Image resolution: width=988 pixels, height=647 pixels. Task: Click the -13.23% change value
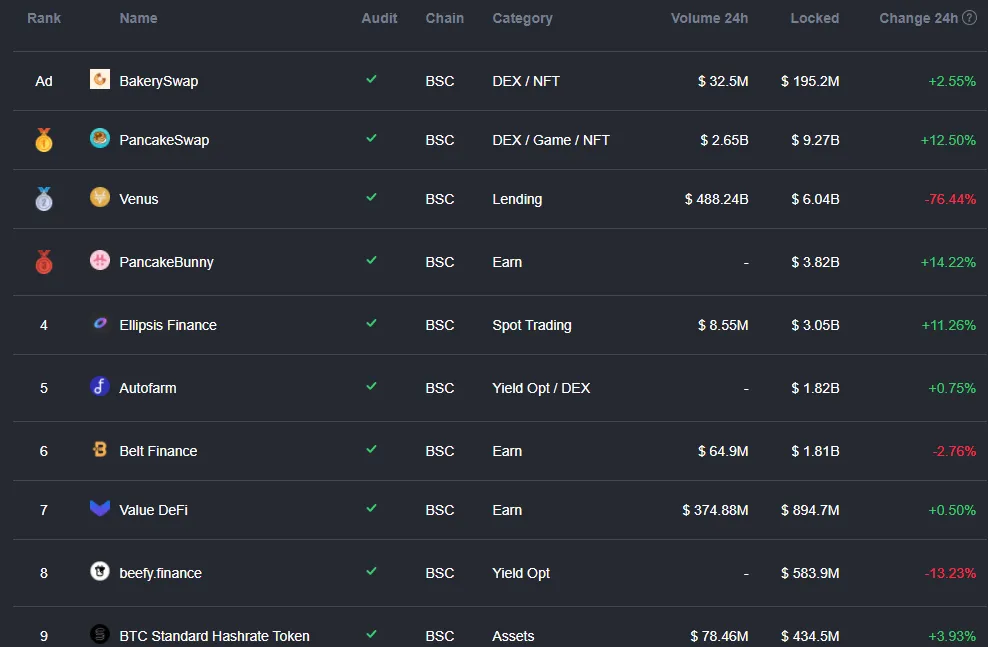(950, 573)
